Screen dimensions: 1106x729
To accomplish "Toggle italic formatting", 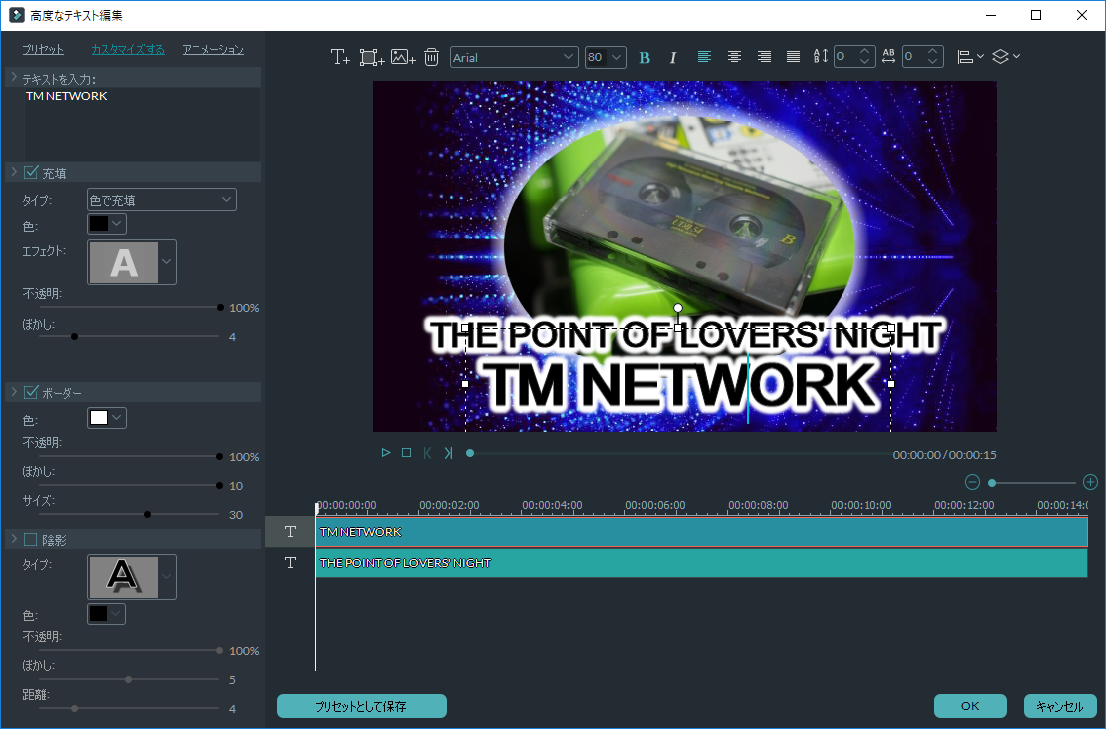I will (x=673, y=58).
